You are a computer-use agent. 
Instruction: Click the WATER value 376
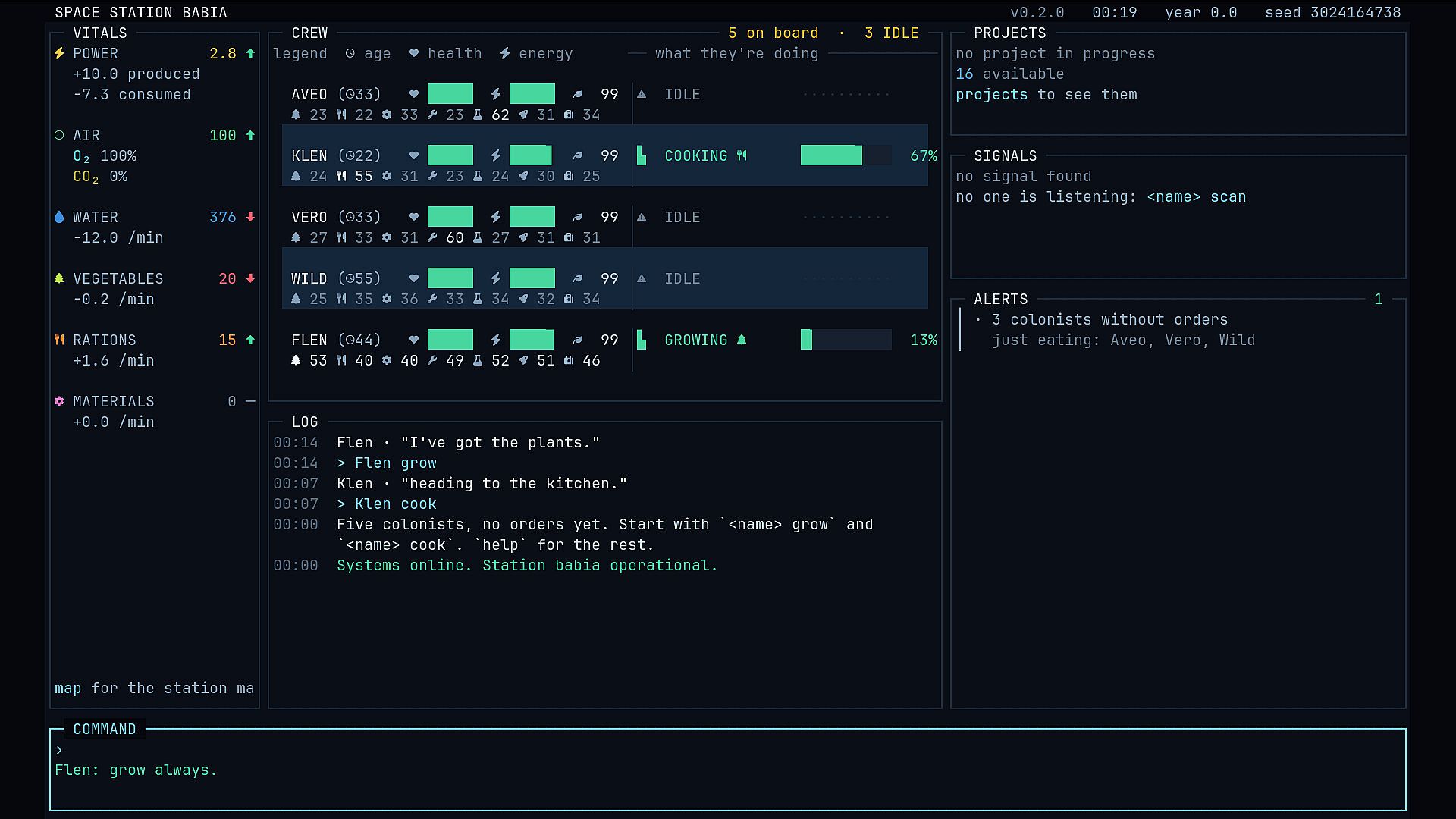click(223, 218)
